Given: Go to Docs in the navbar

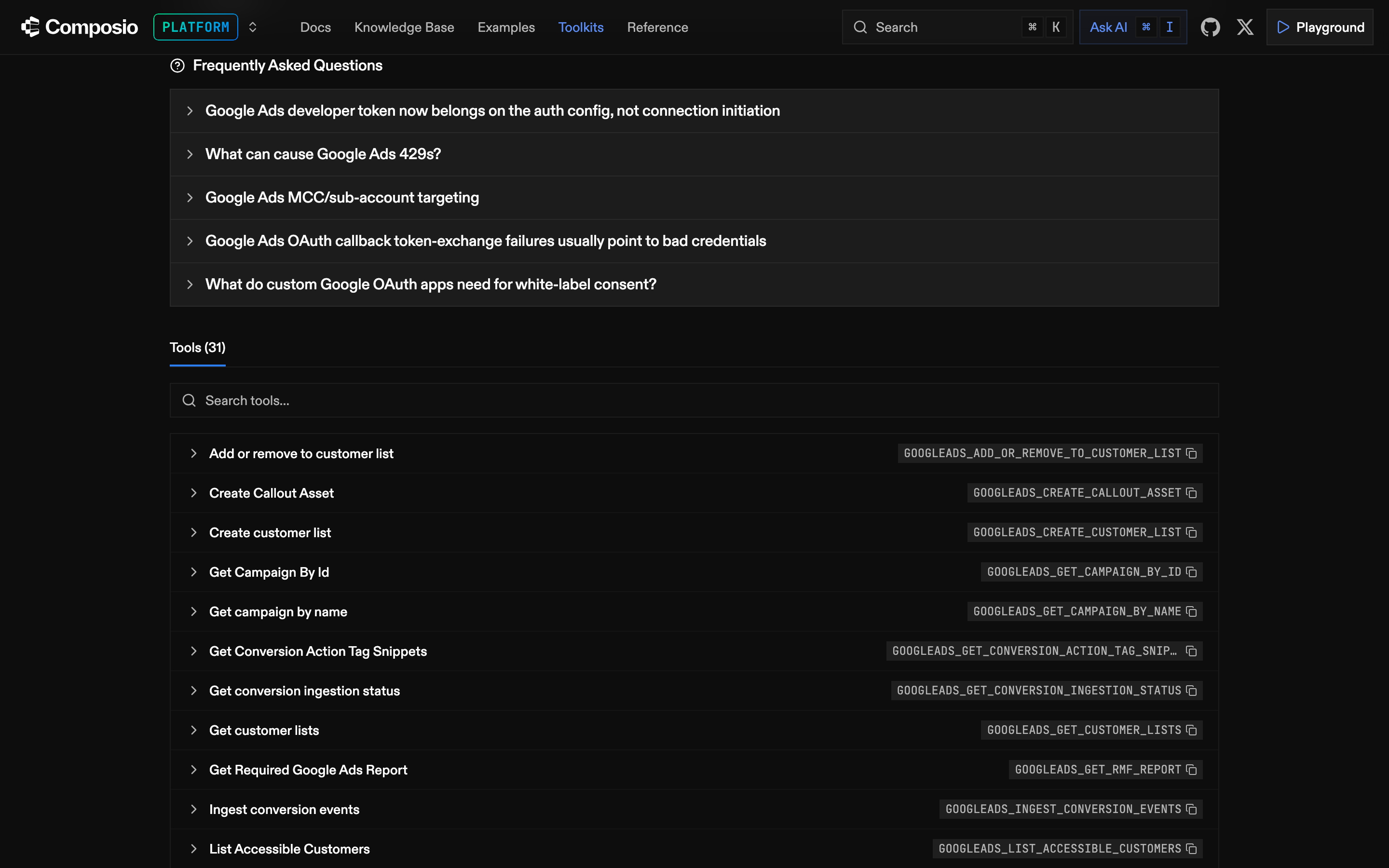Looking at the screenshot, I should coord(315,27).
